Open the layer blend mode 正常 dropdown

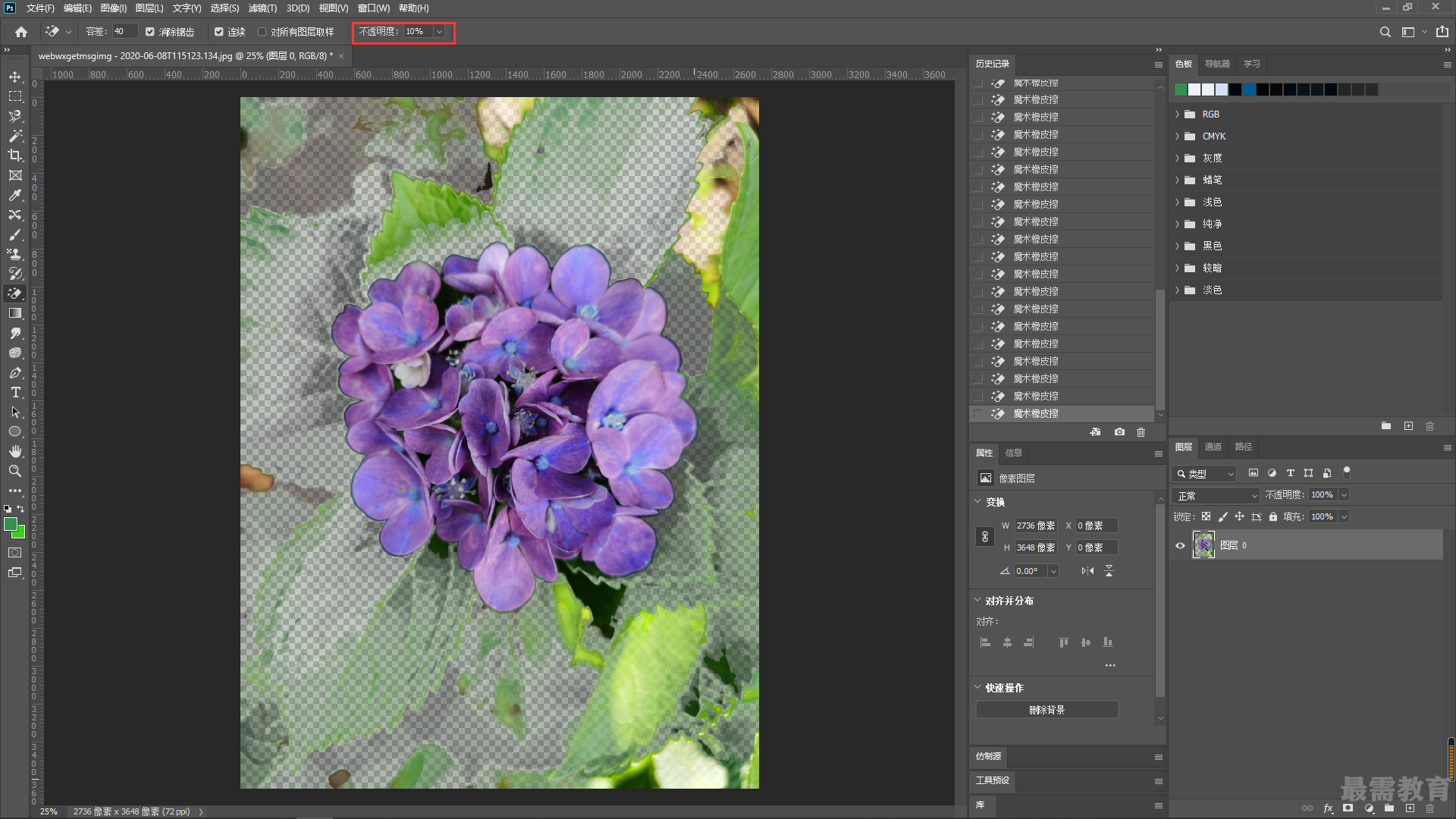[x=1216, y=495]
